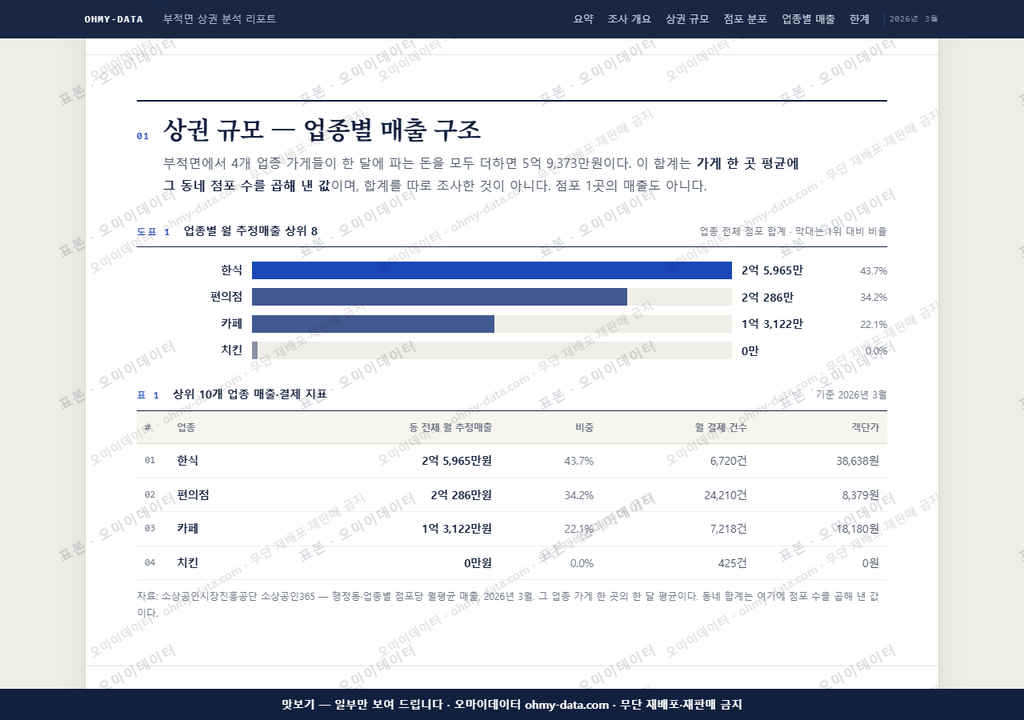Click the 43.7% chart percentage

coord(873,270)
